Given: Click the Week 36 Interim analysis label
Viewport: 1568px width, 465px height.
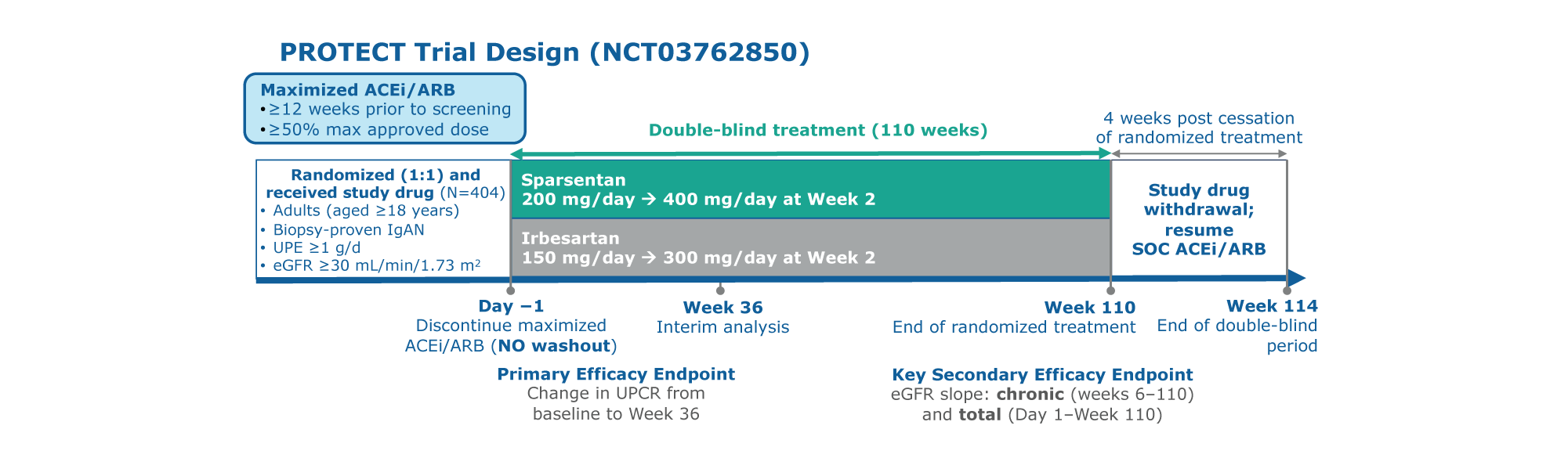Looking at the screenshot, I should 722,327.
